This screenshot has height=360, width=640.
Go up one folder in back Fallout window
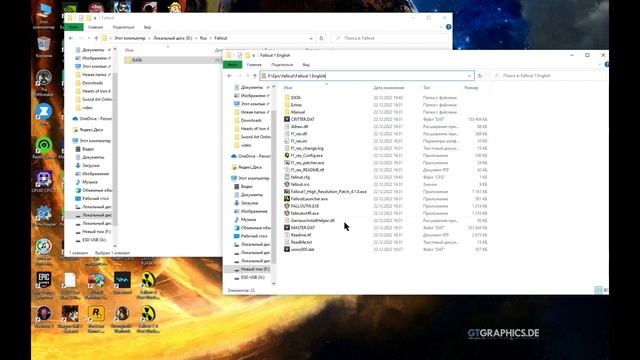coord(96,38)
